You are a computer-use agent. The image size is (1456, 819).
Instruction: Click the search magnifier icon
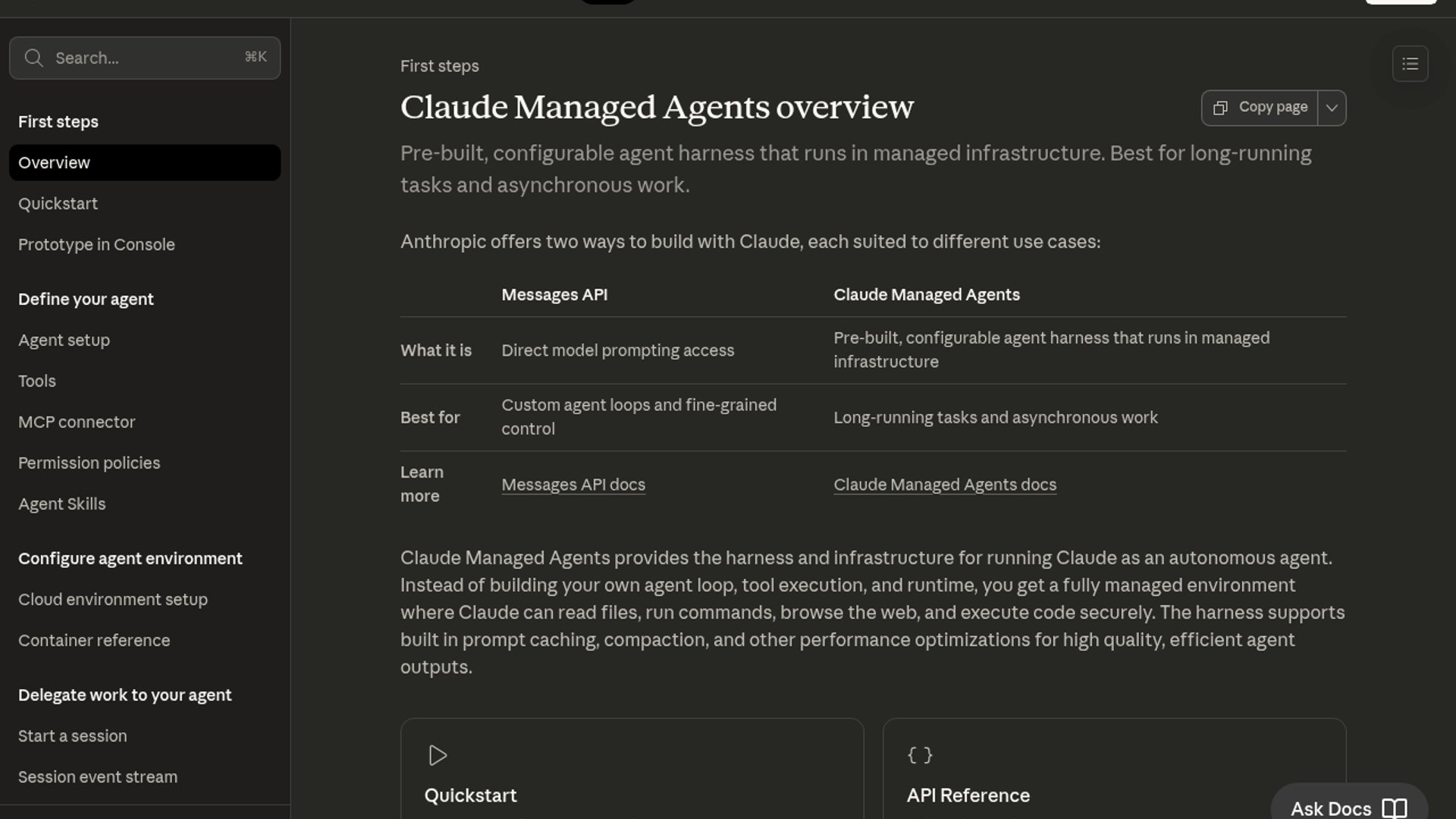click(x=33, y=58)
